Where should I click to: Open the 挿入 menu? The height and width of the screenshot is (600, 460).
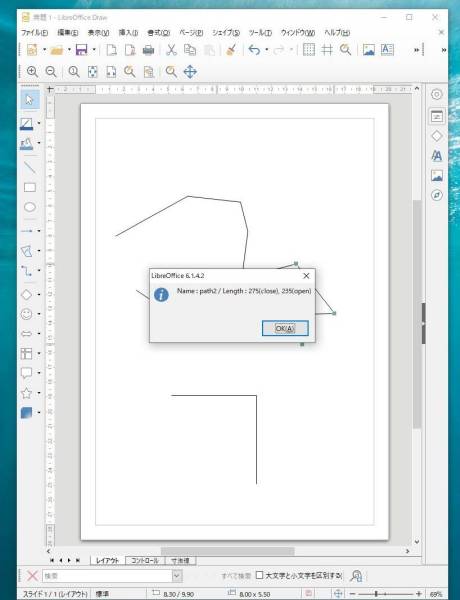click(x=128, y=33)
